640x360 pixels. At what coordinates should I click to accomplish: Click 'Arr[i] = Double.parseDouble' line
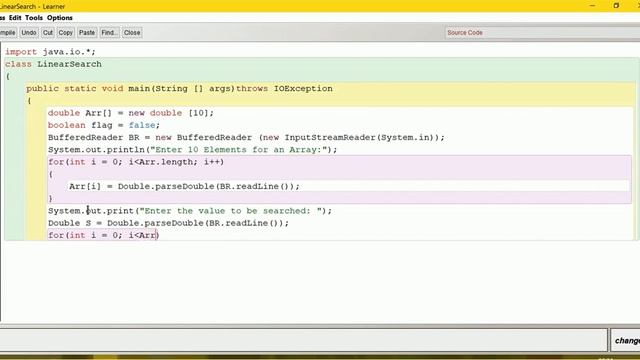pyautogui.click(x=184, y=187)
